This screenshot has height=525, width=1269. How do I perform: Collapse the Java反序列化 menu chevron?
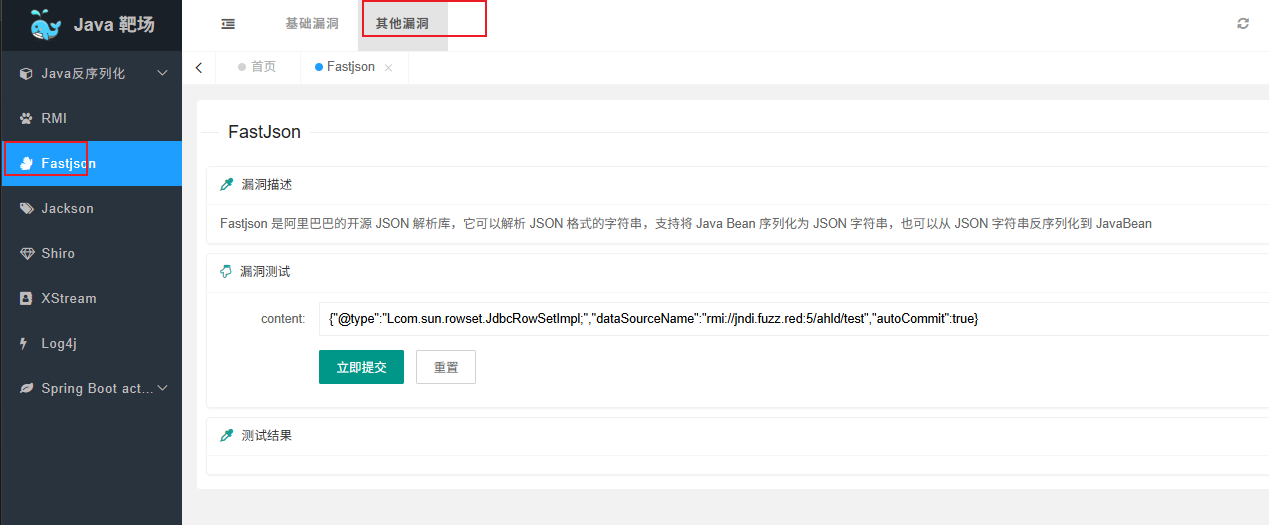coord(162,73)
